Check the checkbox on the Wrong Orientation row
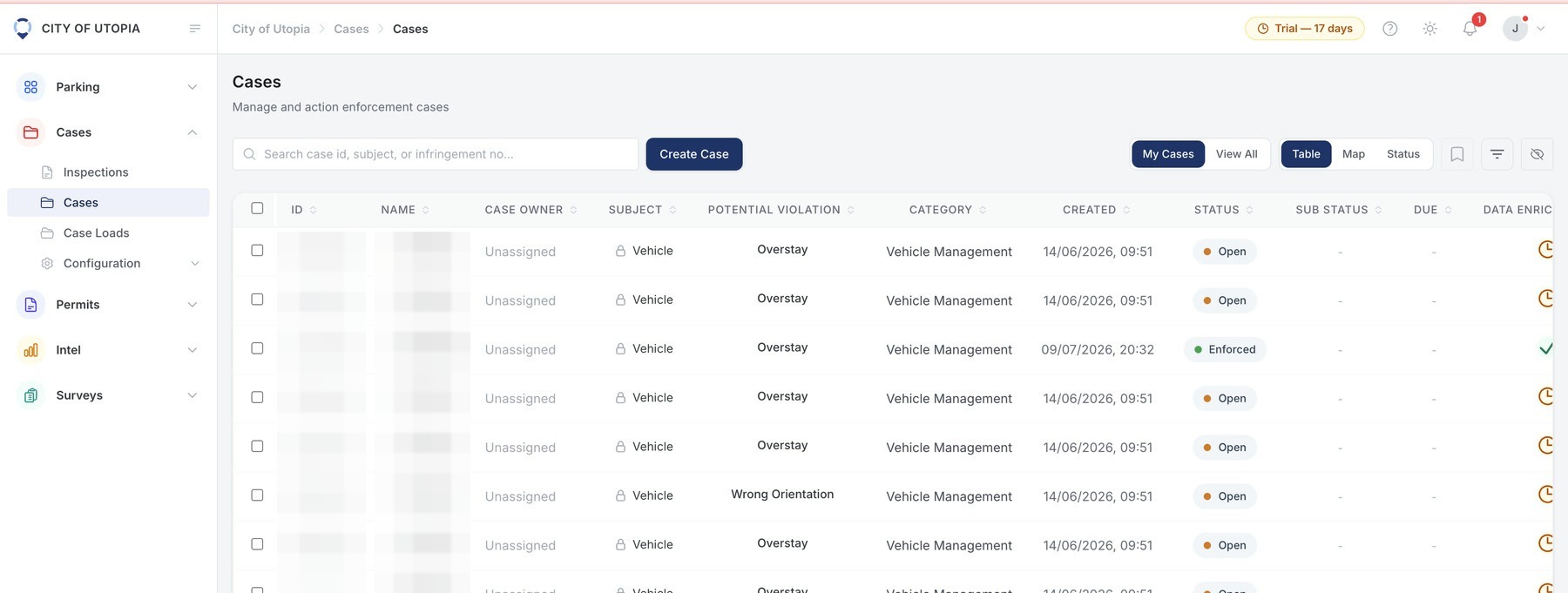Viewport: 1568px width, 593px height. [257, 495]
